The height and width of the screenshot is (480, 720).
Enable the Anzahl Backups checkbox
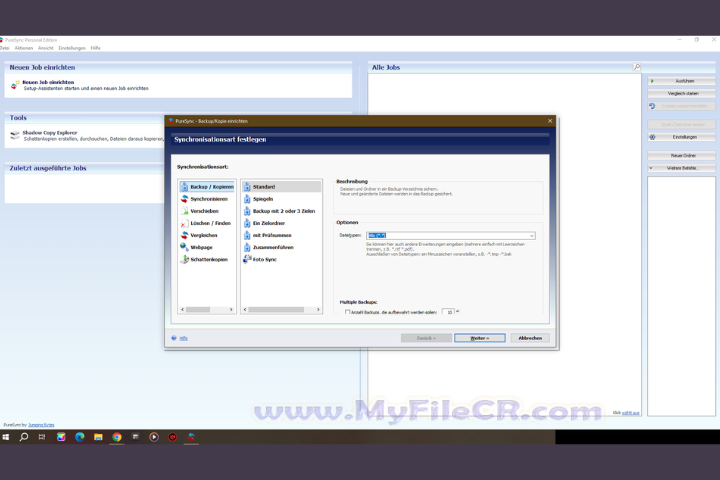348,312
